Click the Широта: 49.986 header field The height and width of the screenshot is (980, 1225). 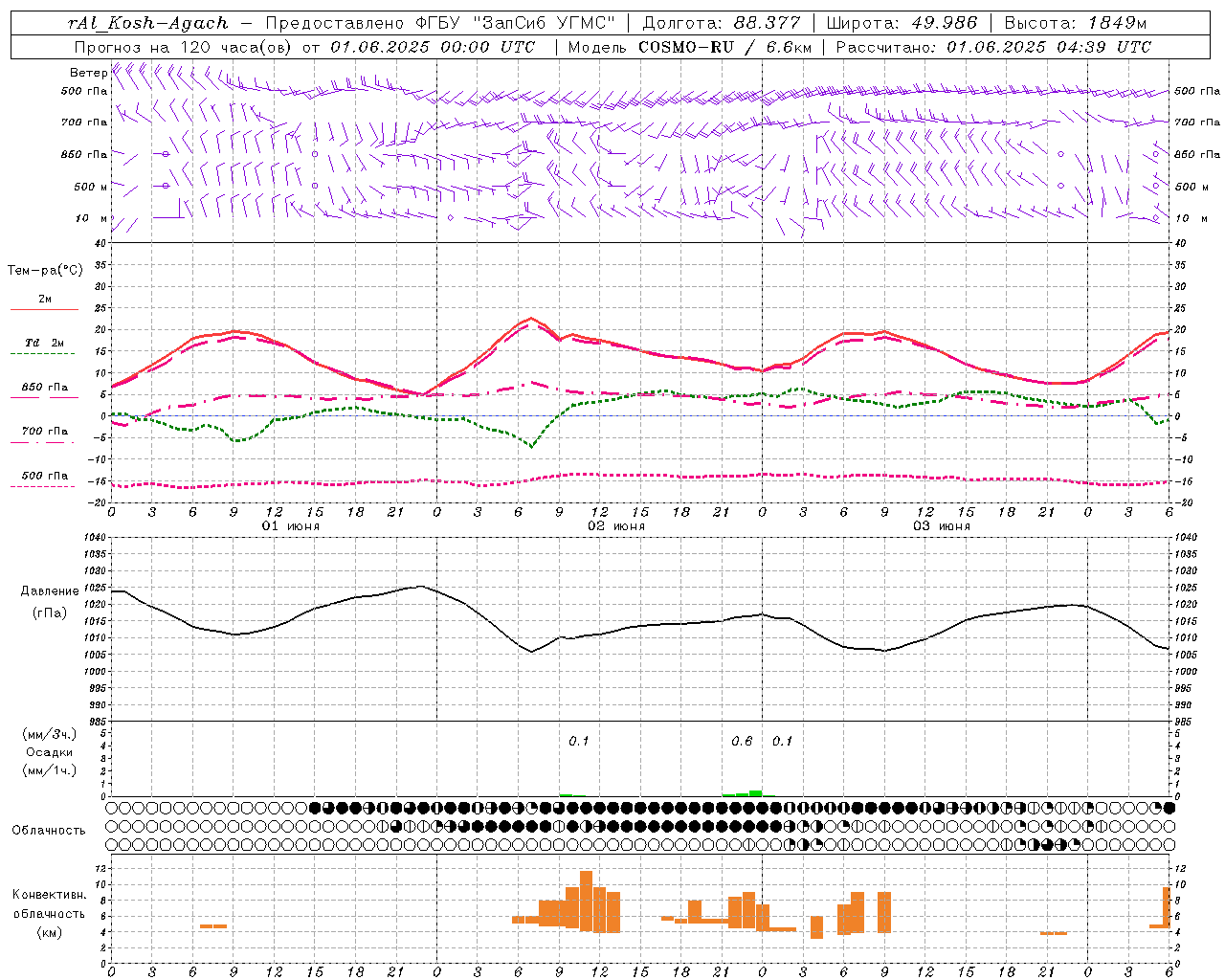[902, 23]
